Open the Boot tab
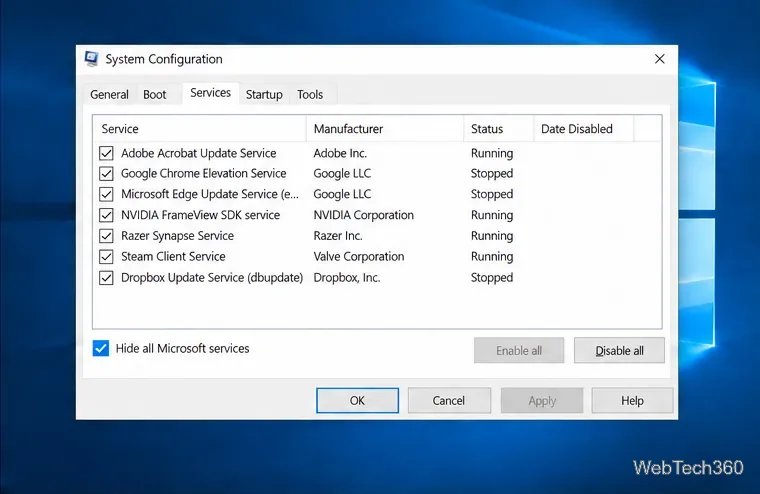Viewport: 760px width, 494px height. coord(155,95)
